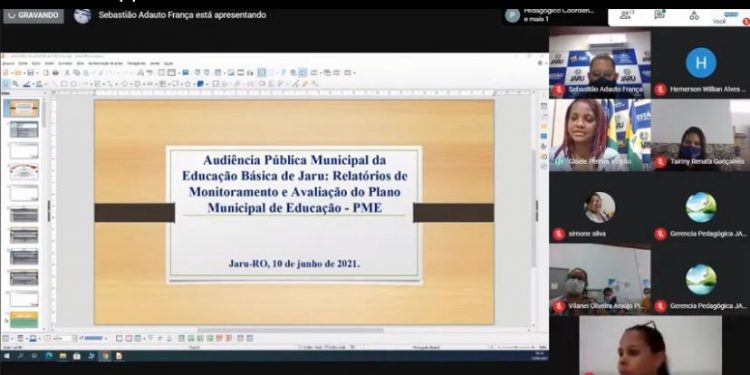Screen dimensions: 750x375
Task: Select simone silva's participant tile
Action: 600,208
